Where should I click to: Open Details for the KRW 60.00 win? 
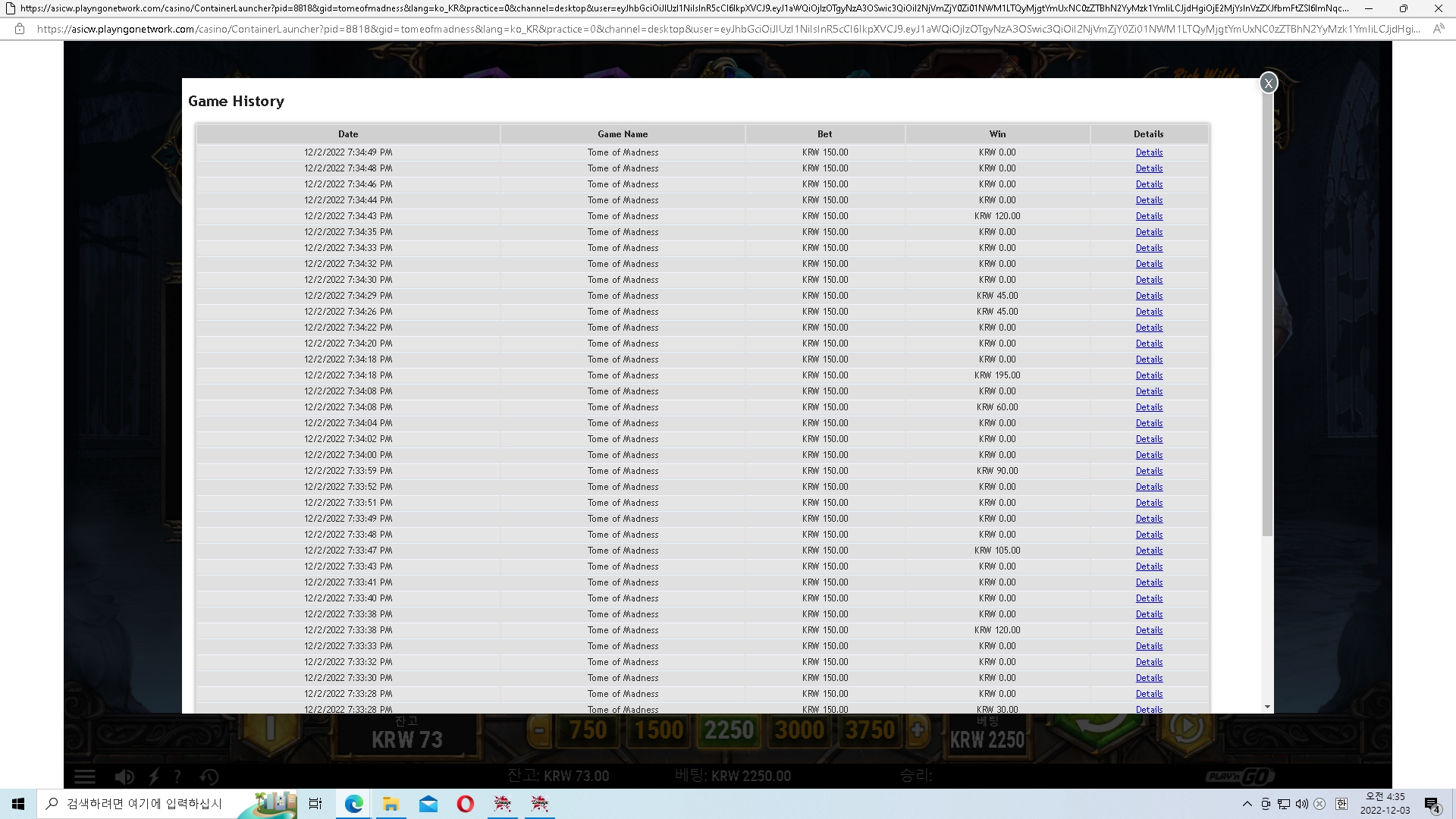pos(1149,407)
